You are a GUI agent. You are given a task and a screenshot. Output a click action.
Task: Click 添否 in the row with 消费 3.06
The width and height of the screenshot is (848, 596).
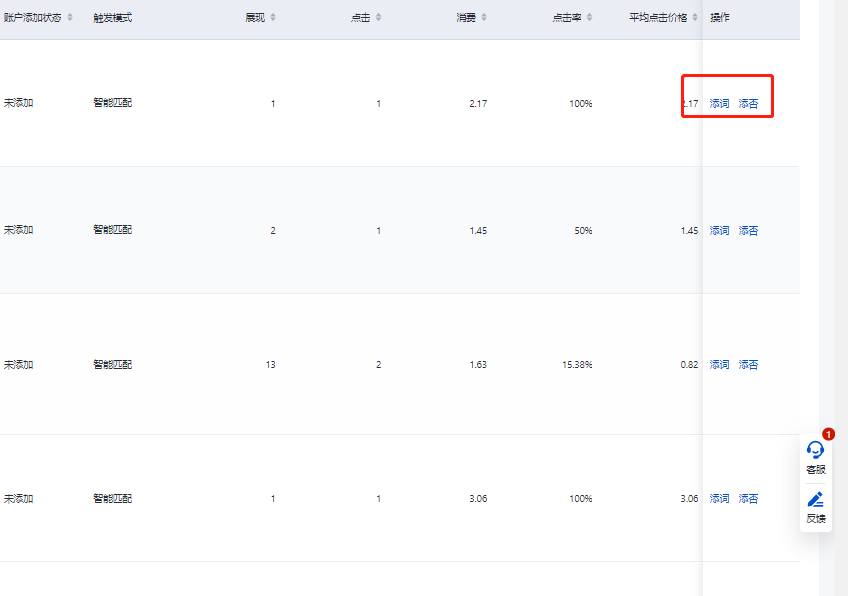tap(748, 499)
